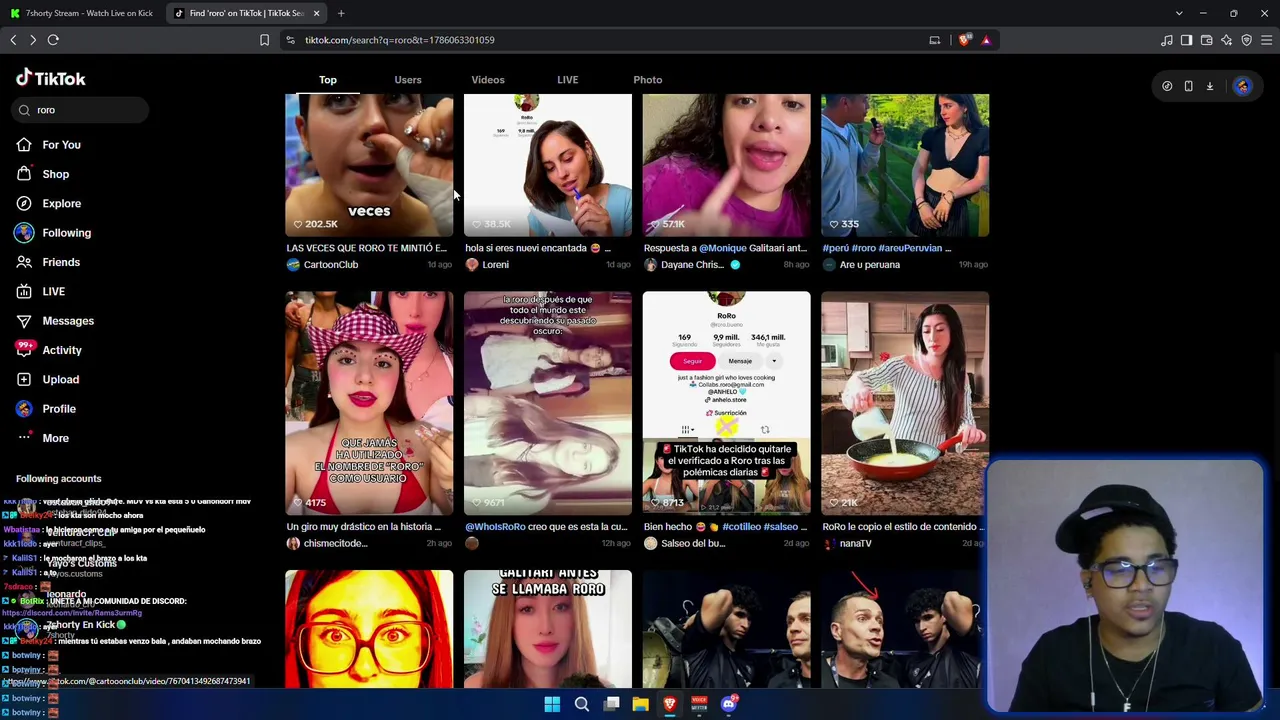Click the get app phone icon
Screen dimensions: 1280x720
click(1188, 86)
